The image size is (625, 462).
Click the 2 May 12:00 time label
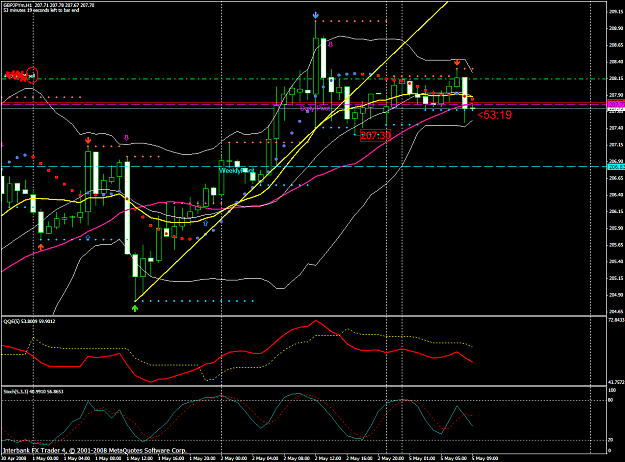(328, 458)
